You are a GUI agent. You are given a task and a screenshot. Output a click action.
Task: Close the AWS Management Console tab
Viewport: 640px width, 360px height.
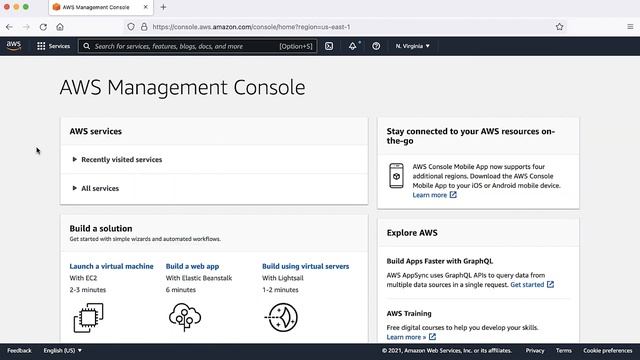click(145, 7)
